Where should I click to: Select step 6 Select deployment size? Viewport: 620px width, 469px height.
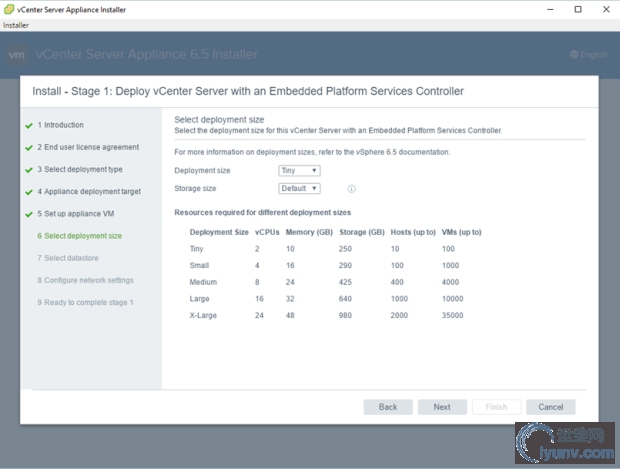coord(79,236)
